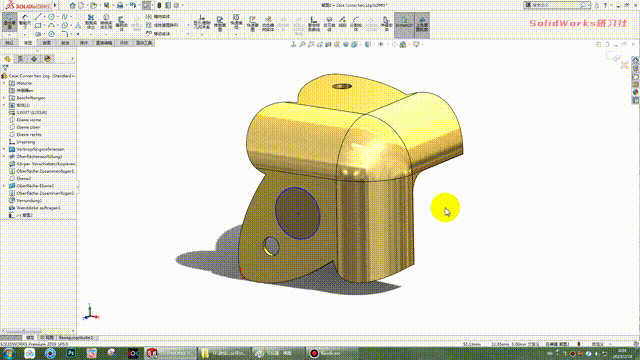Viewport: 640px width, 360px height.
Task: Click the Home icon in quick-access toolbar
Action: [72, 5]
